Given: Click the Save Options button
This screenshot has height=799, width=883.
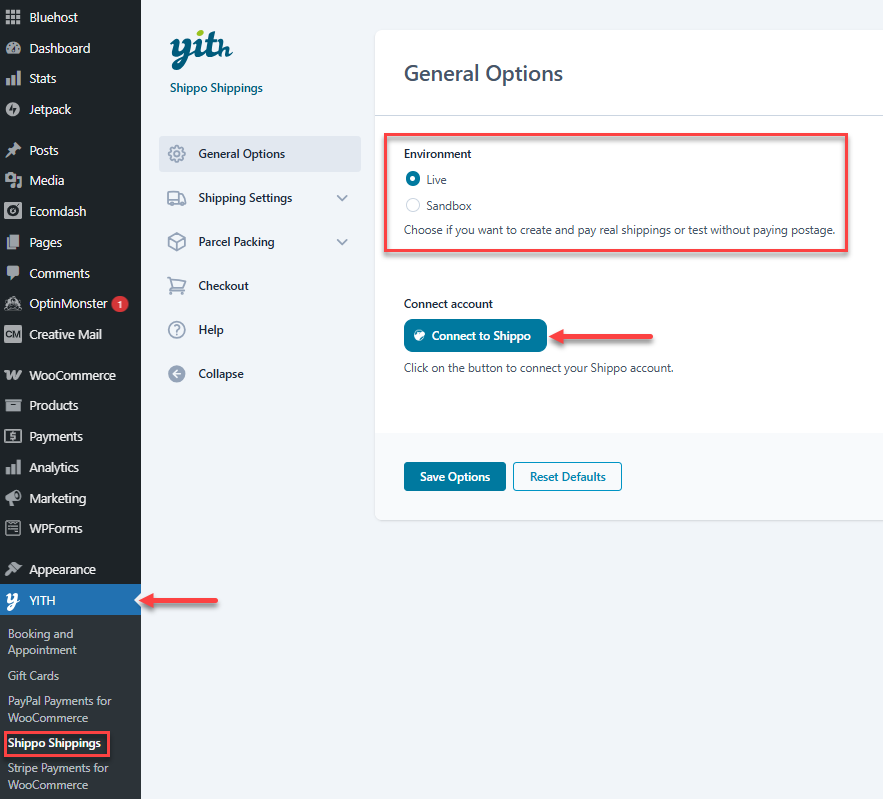Looking at the screenshot, I should pos(454,476).
